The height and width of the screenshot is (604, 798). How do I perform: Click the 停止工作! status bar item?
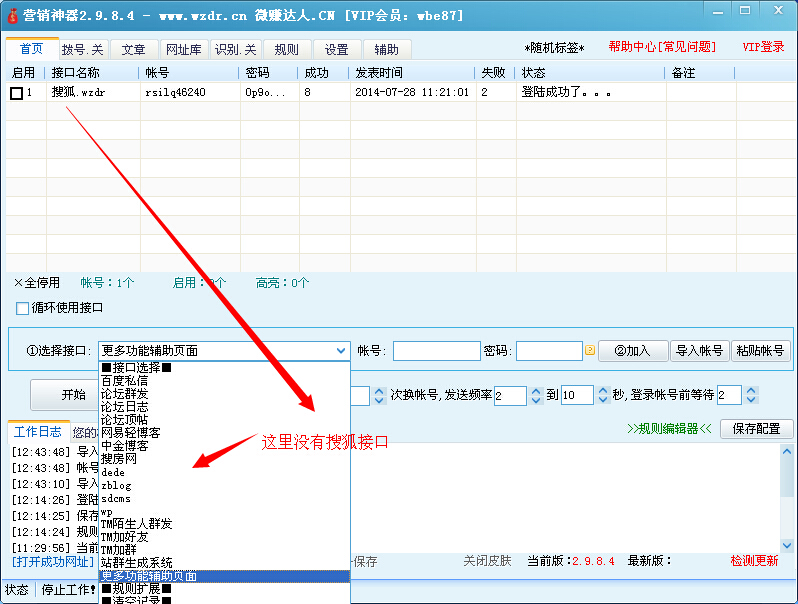point(68,590)
